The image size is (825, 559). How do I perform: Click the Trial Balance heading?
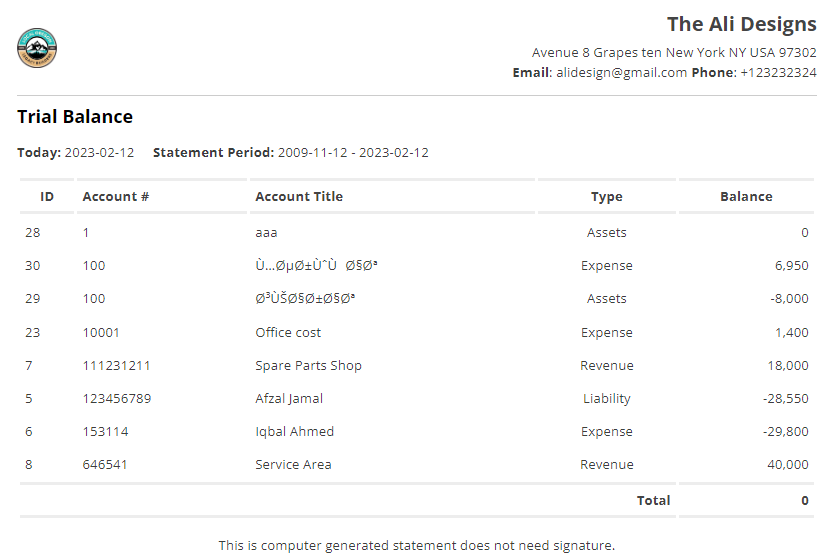pos(75,116)
